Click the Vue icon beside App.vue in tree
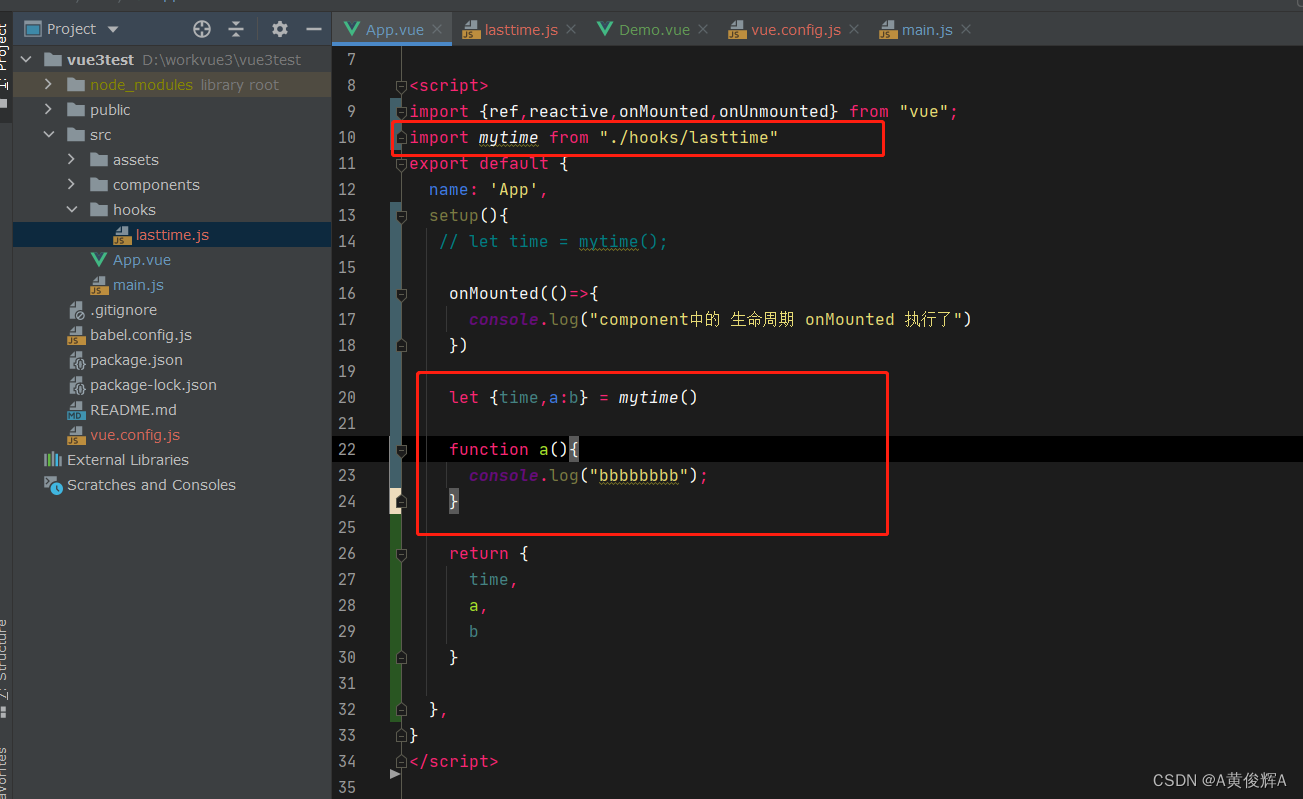The height and width of the screenshot is (799, 1303). [98, 260]
